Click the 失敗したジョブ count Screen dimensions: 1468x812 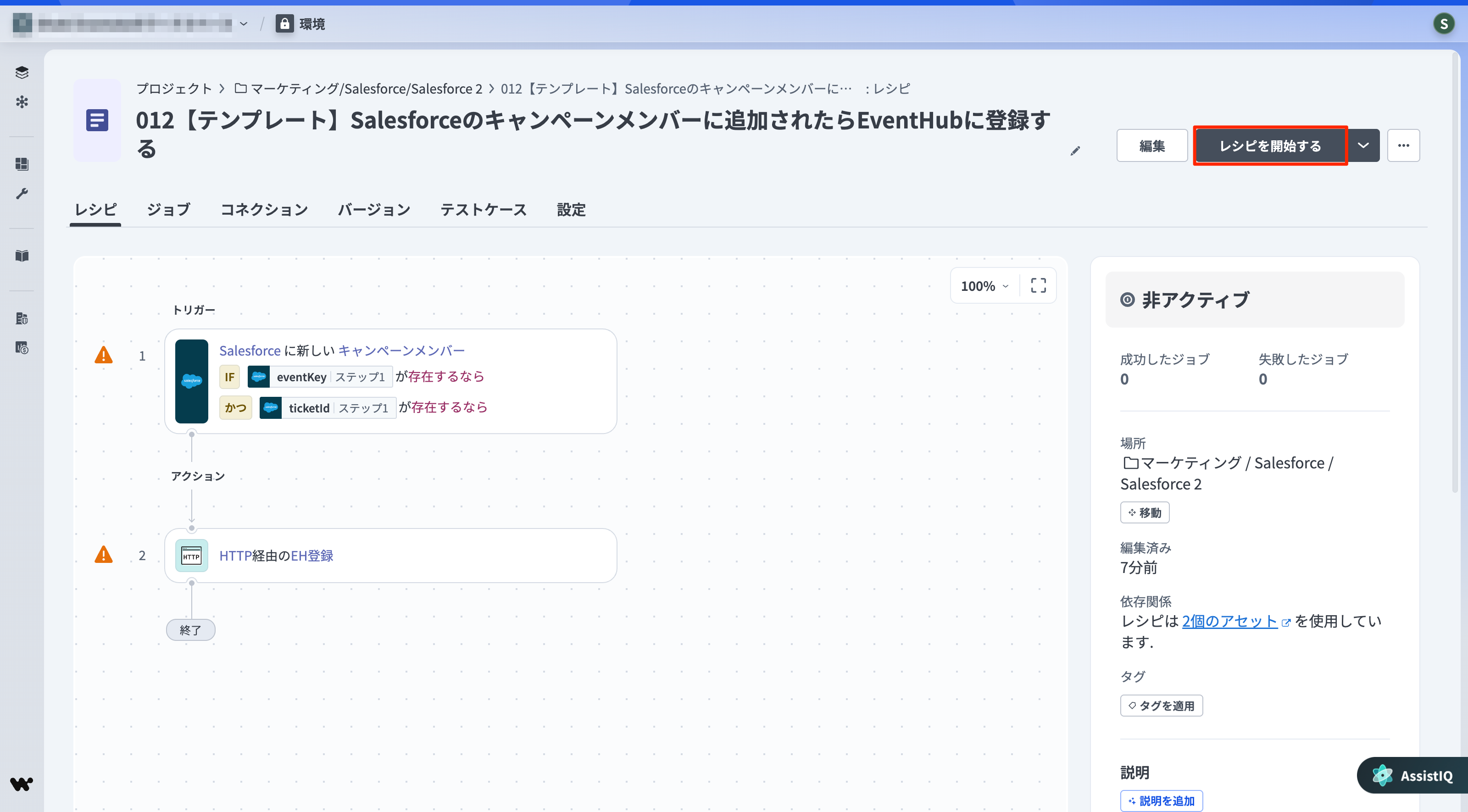tap(1263, 379)
